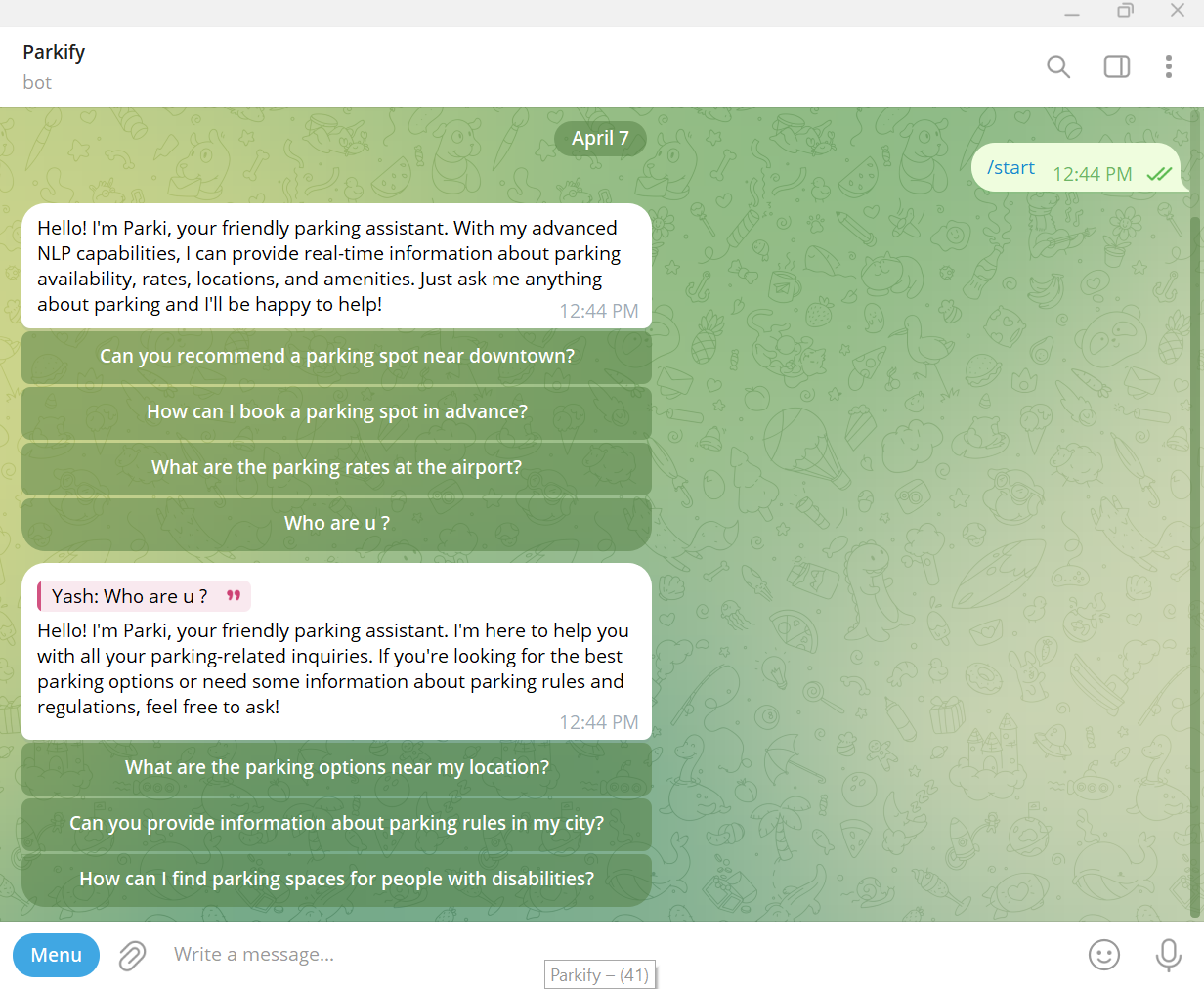Jump to quoted message 'Yash: Who are u ?'
1204x989 pixels.
[144, 596]
